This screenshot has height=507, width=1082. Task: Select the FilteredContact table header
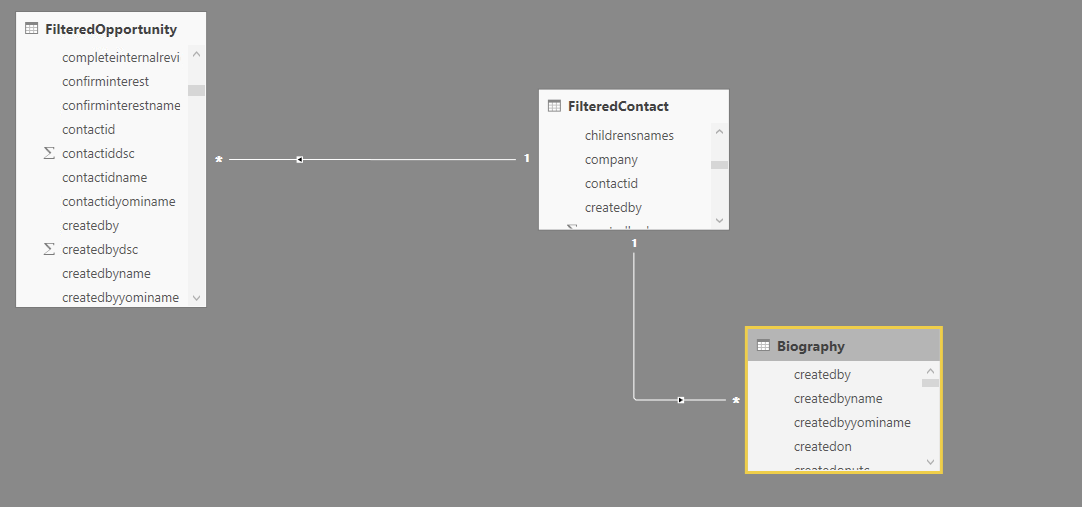633,106
